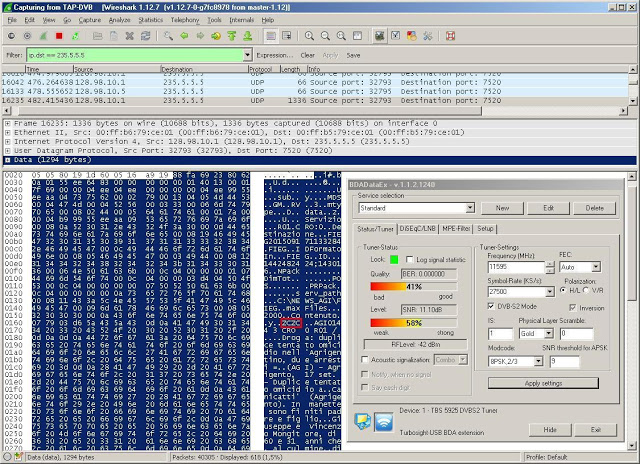
Task: Open the display filter history dropdown
Action: [247, 55]
